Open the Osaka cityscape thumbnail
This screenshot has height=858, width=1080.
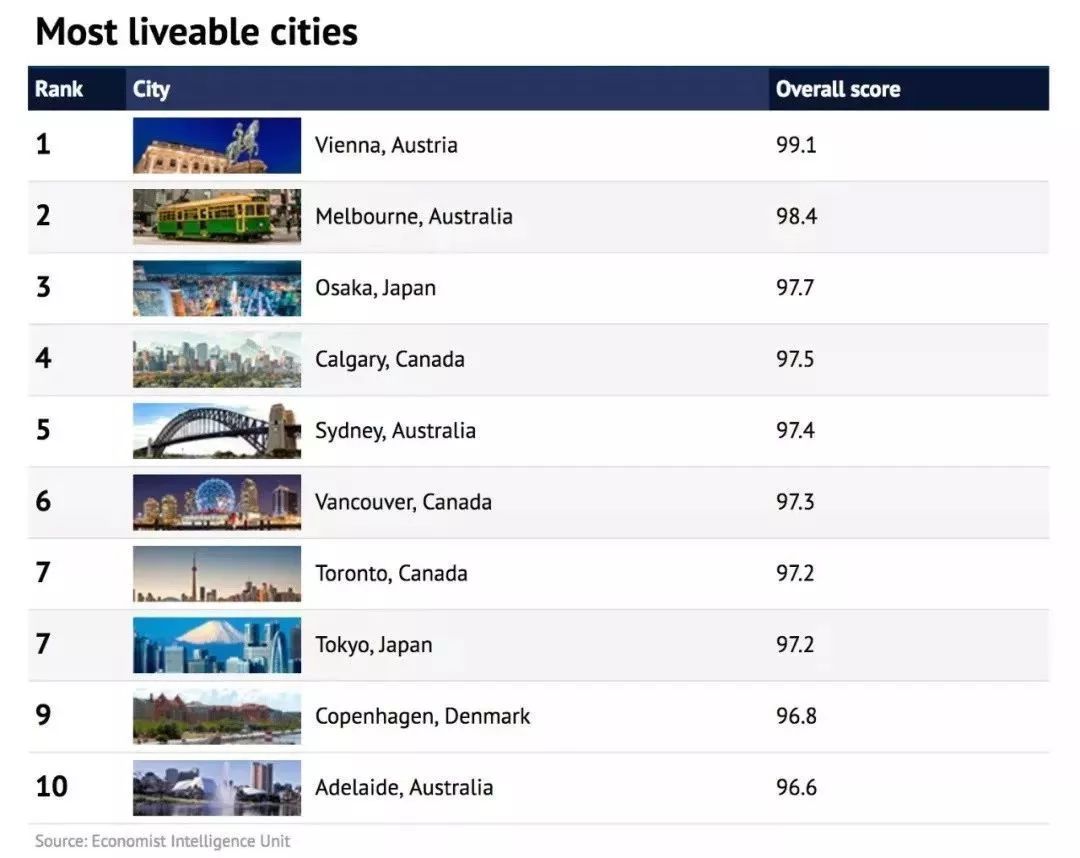(x=217, y=288)
